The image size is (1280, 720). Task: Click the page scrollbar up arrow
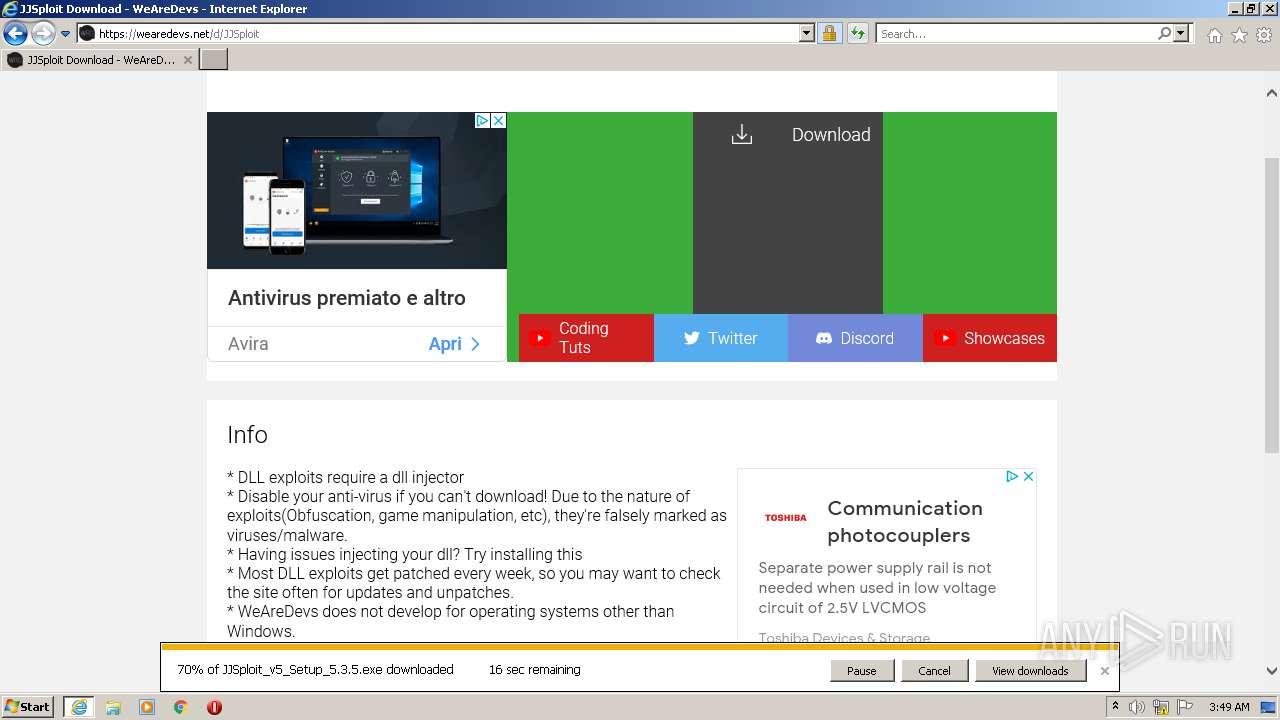1272,93
